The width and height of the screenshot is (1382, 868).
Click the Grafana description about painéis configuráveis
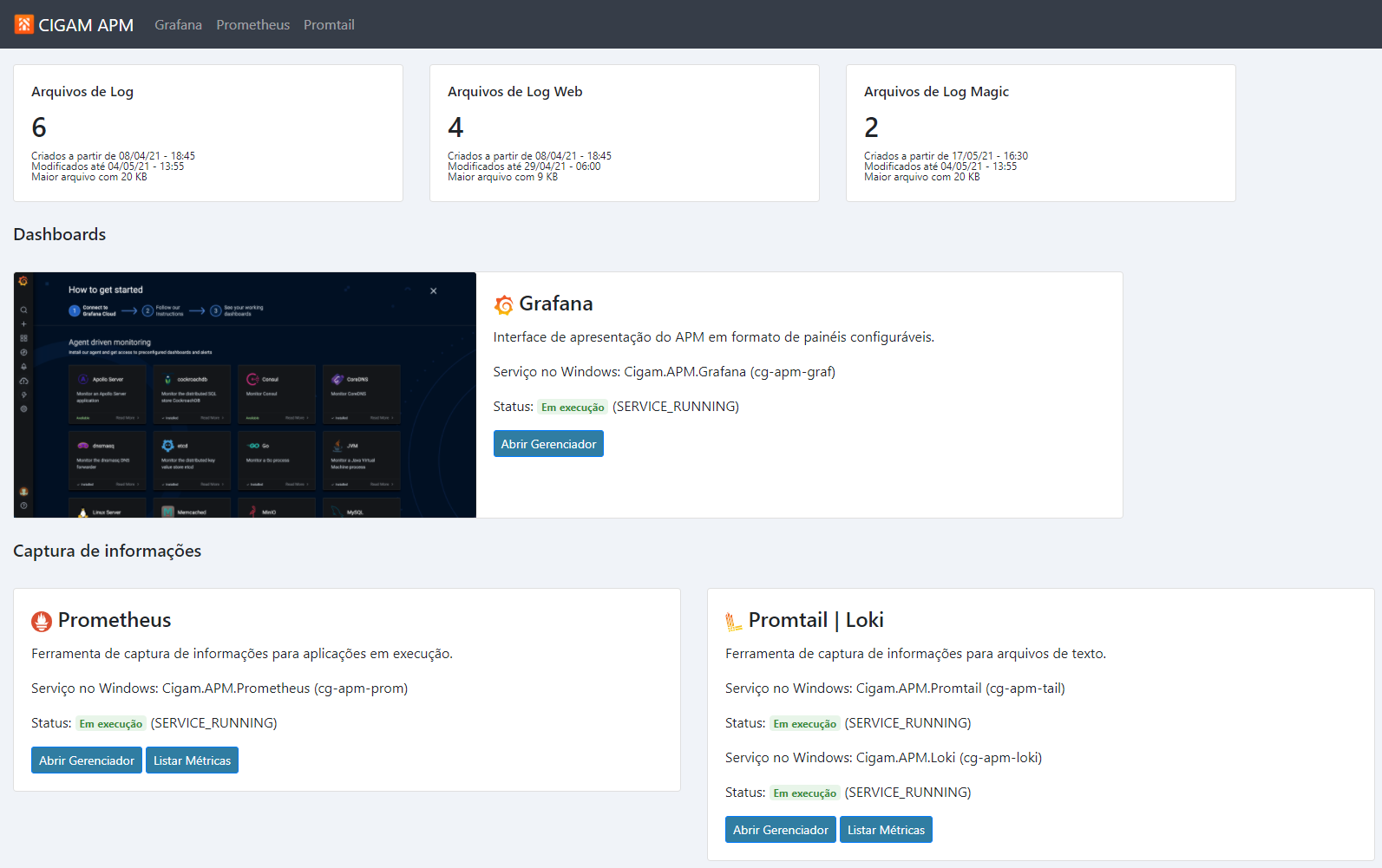click(x=714, y=337)
